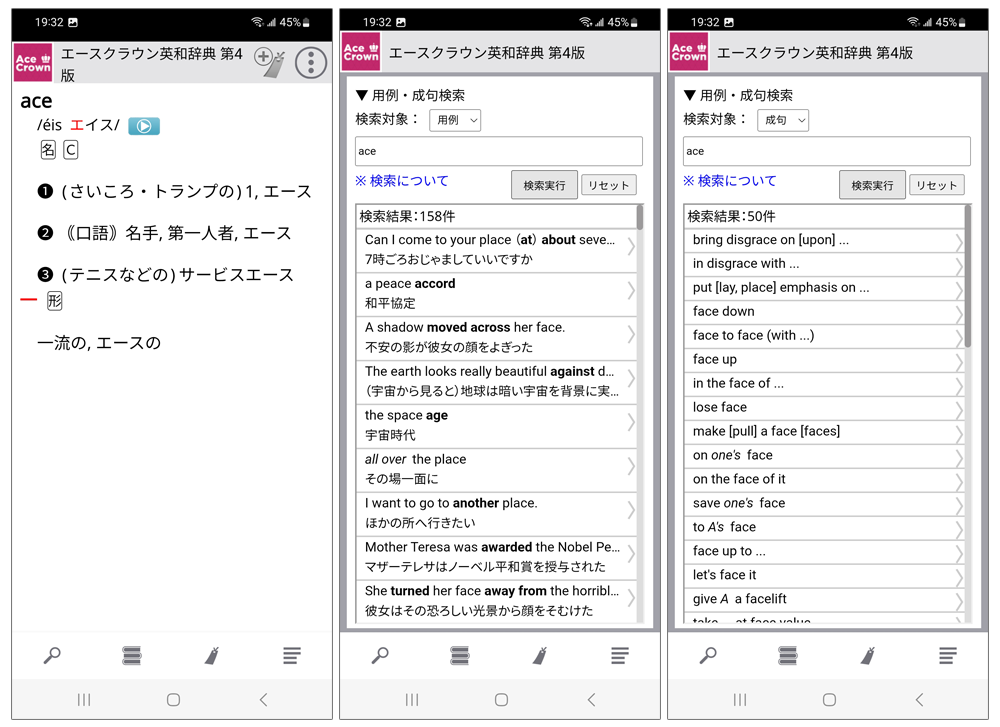Tap the highlighter icon in the 用例 search screen's bottom bar
1000x727 pixels.
[x=540, y=655]
